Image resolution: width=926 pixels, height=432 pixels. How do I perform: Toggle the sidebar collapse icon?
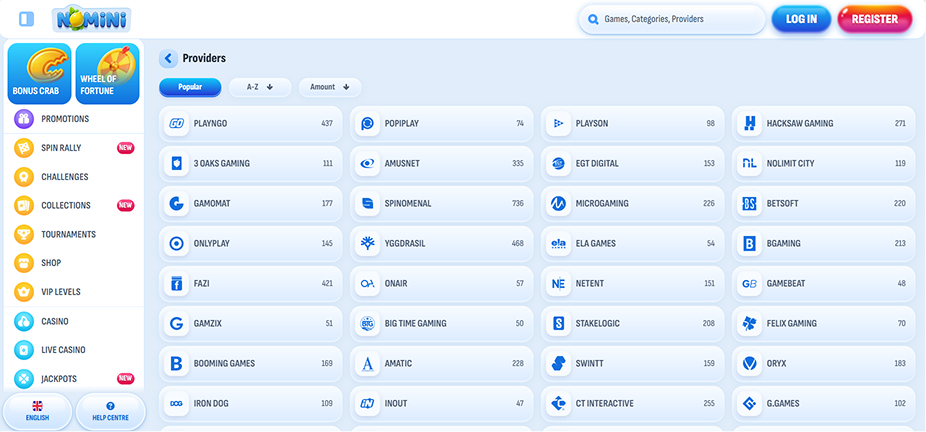pos(27,19)
